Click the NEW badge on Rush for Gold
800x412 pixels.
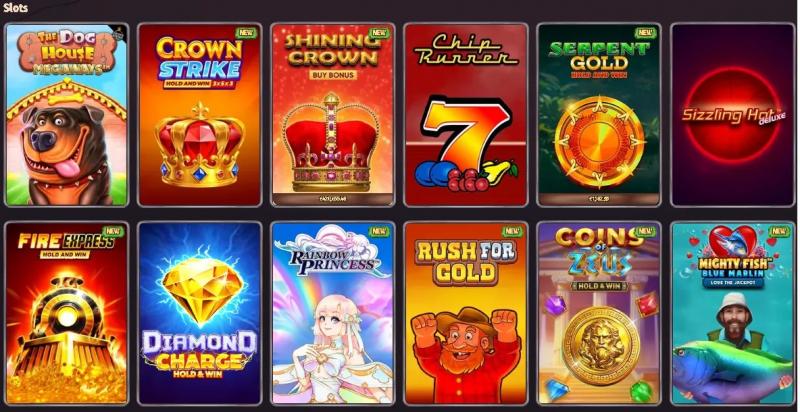pyautogui.click(x=513, y=231)
